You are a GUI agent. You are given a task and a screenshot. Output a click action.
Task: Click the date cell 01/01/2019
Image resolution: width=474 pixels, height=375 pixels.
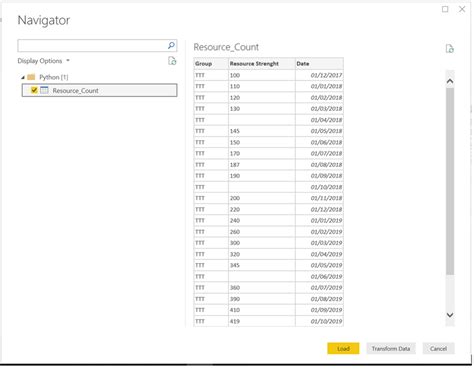pyautogui.click(x=319, y=220)
